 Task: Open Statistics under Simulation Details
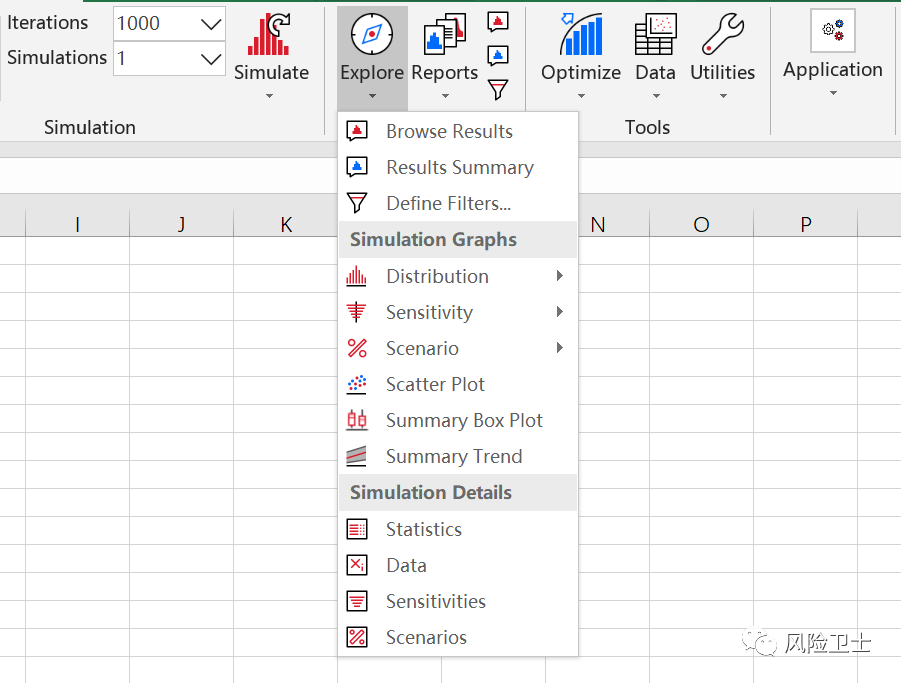pos(424,529)
